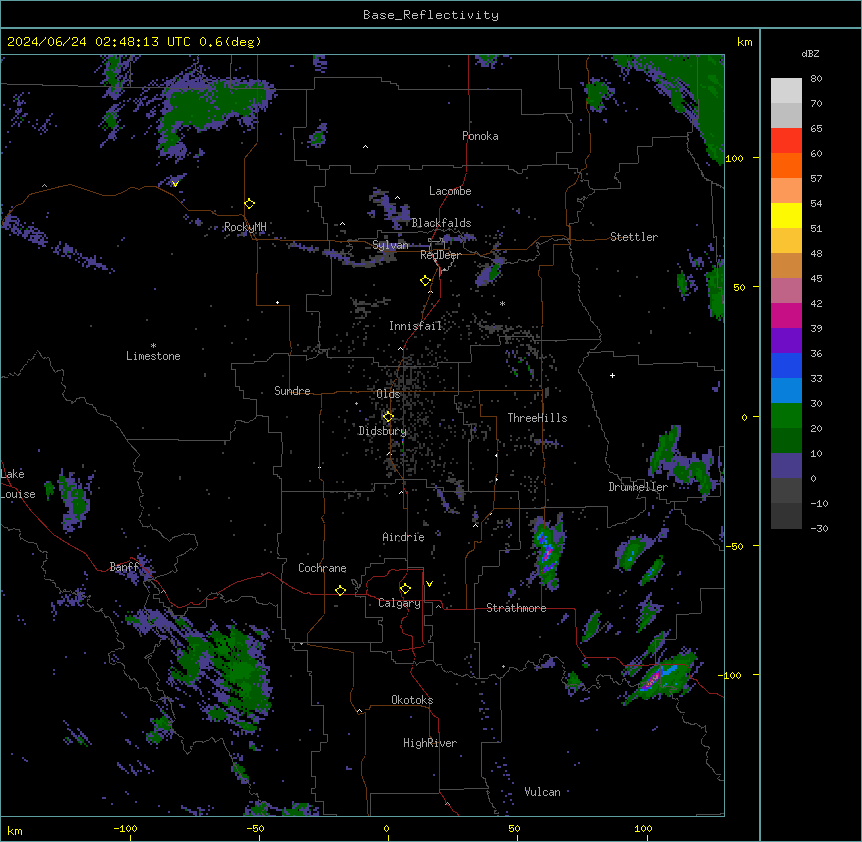Click the Base_Reflectivity title

(431, 15)
